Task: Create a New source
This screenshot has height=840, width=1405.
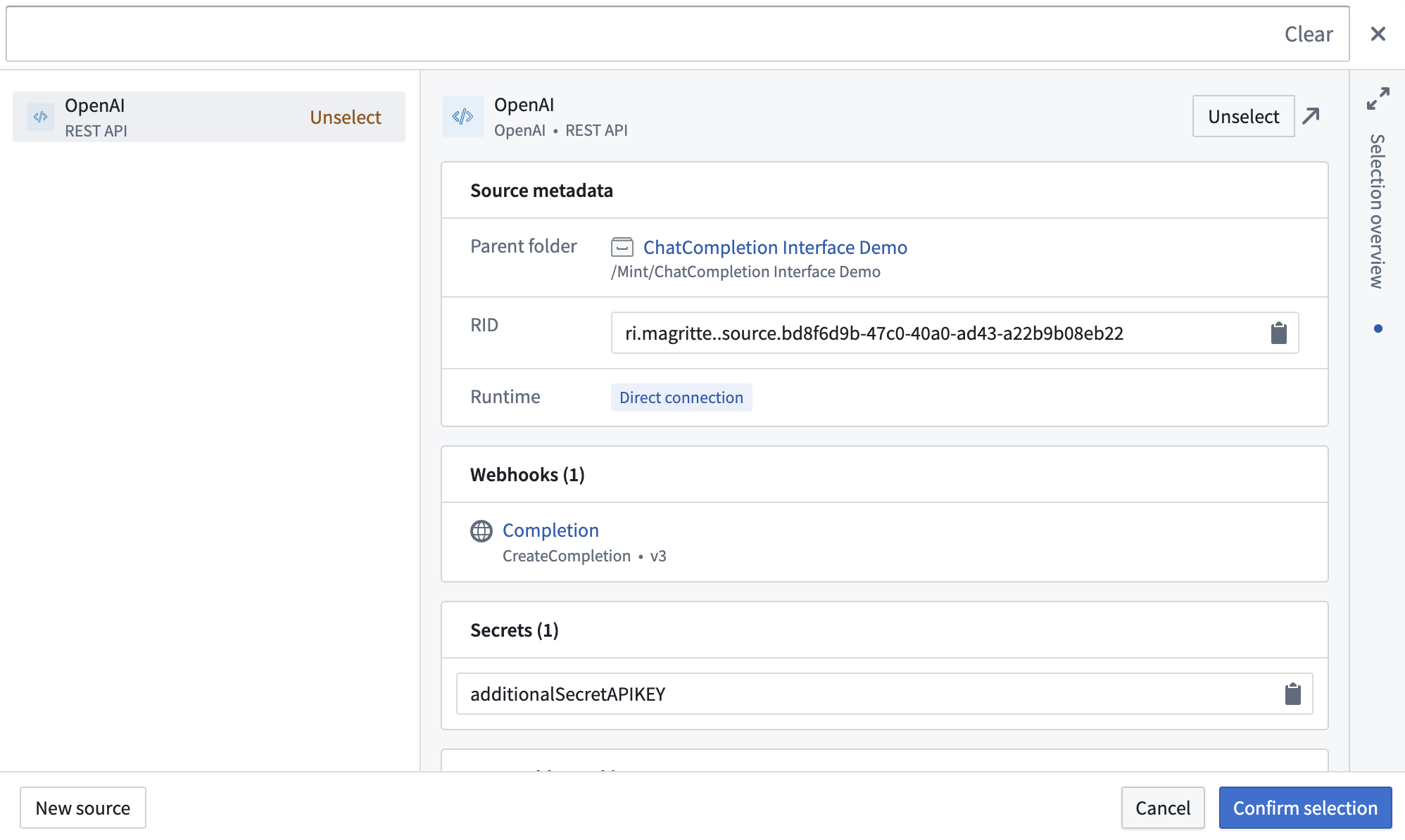Action: click(x=83, y=808)
